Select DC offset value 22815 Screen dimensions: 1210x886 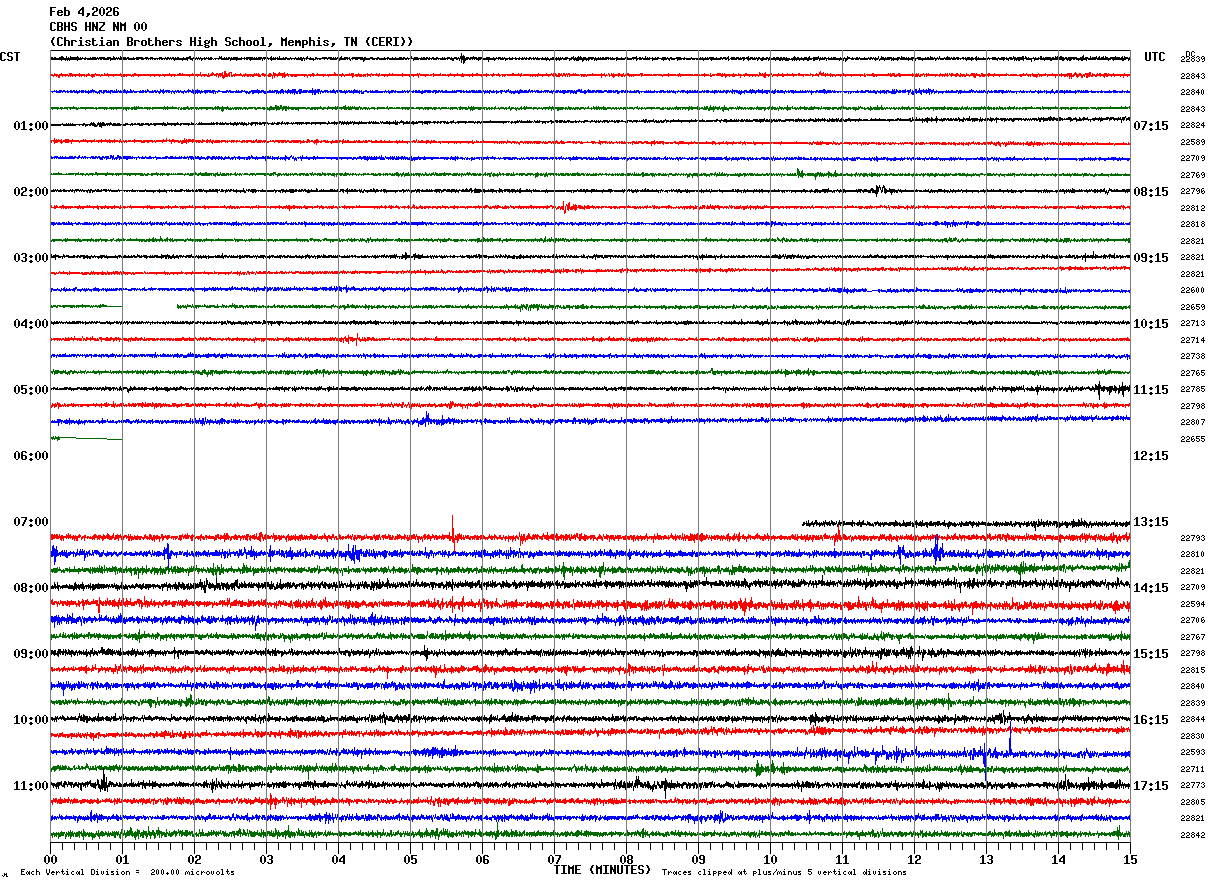click(x=1193, y=670)
